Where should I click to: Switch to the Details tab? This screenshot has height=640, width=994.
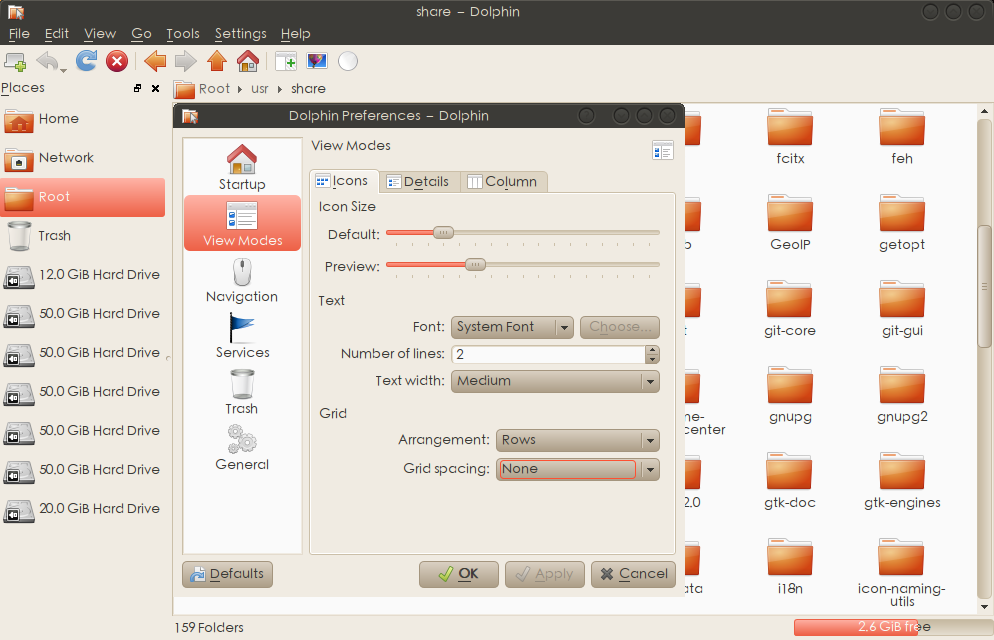point(419,182)
